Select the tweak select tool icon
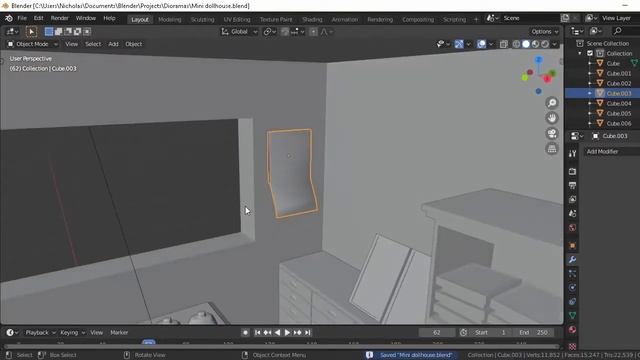The width and height of the screenshot is (640, 360). tap(31, 31)
